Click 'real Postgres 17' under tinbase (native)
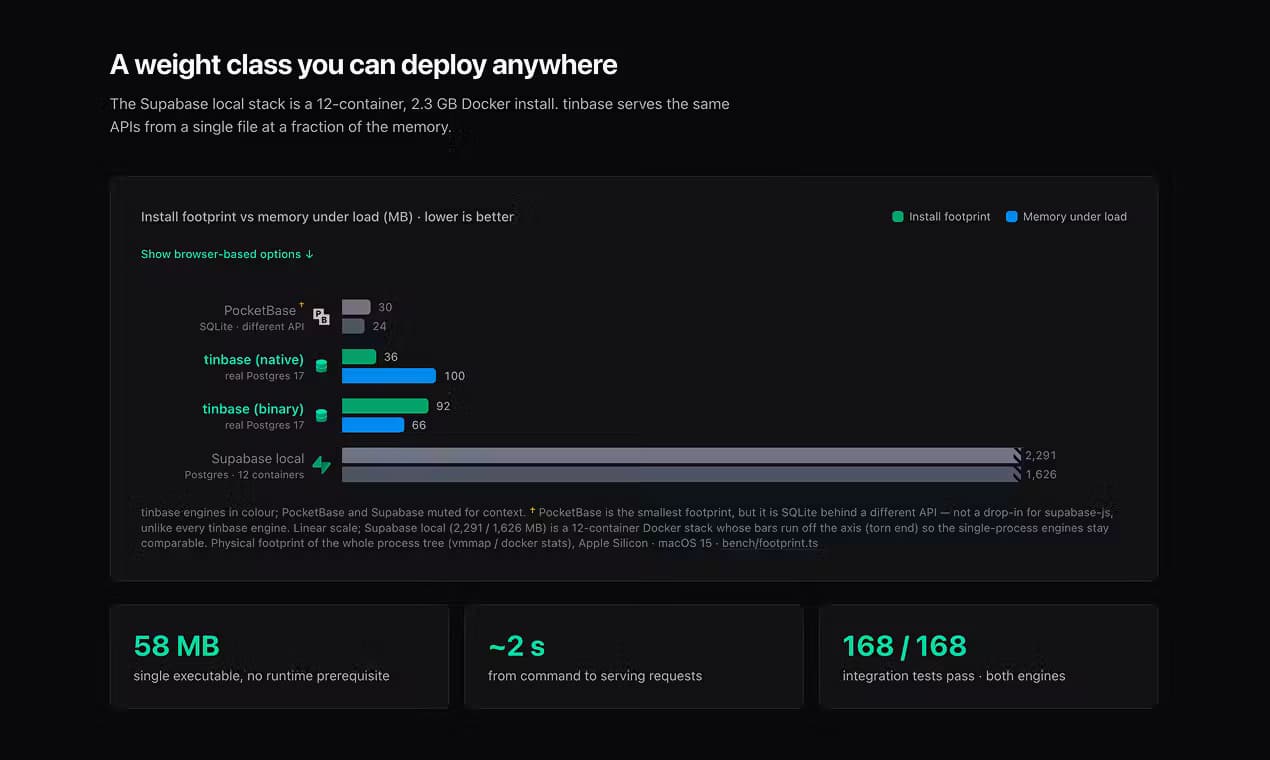 264,376
